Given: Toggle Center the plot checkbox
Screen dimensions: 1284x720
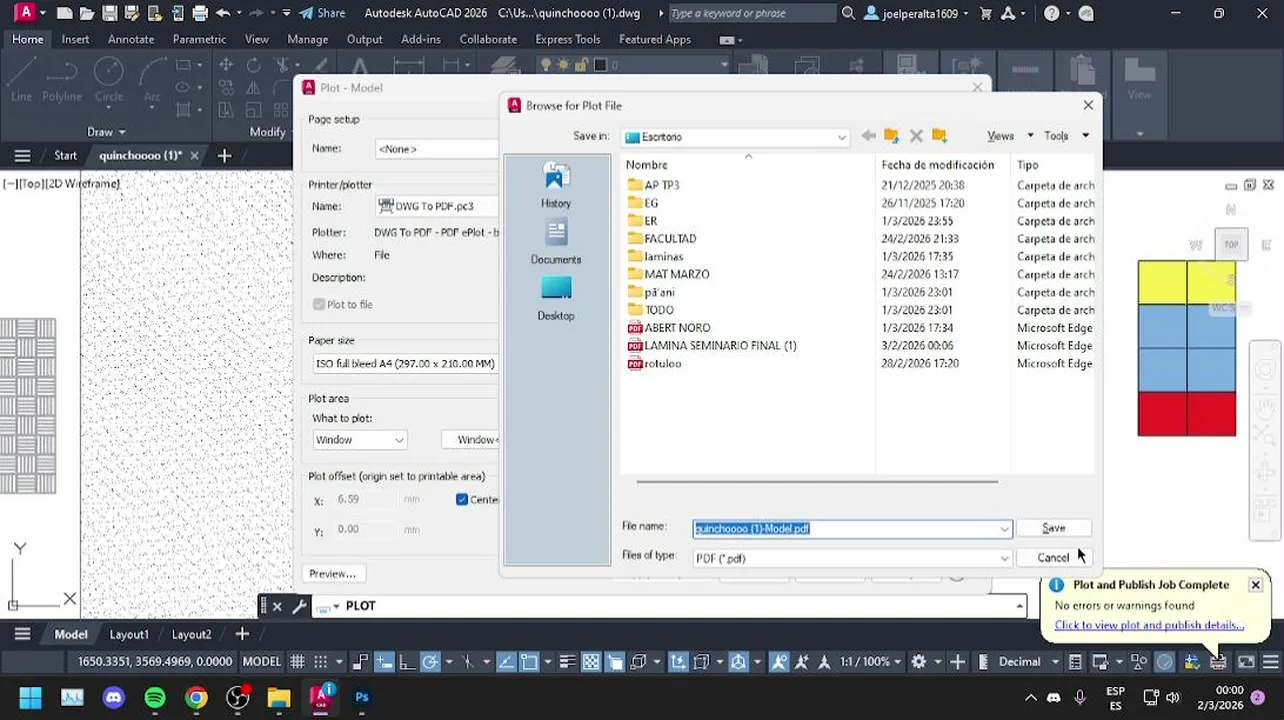Looking at the screenshot, I should pos(462,500).
